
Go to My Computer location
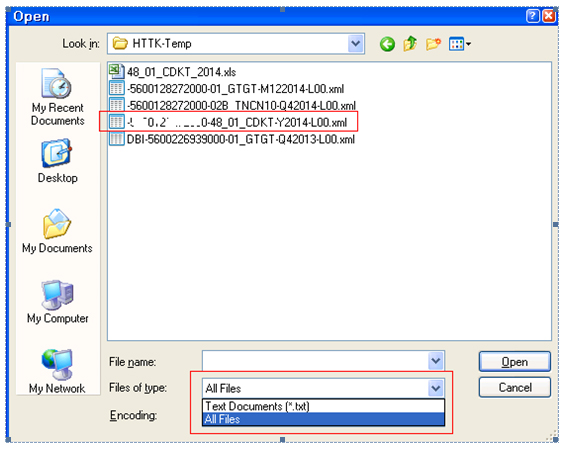57,302
